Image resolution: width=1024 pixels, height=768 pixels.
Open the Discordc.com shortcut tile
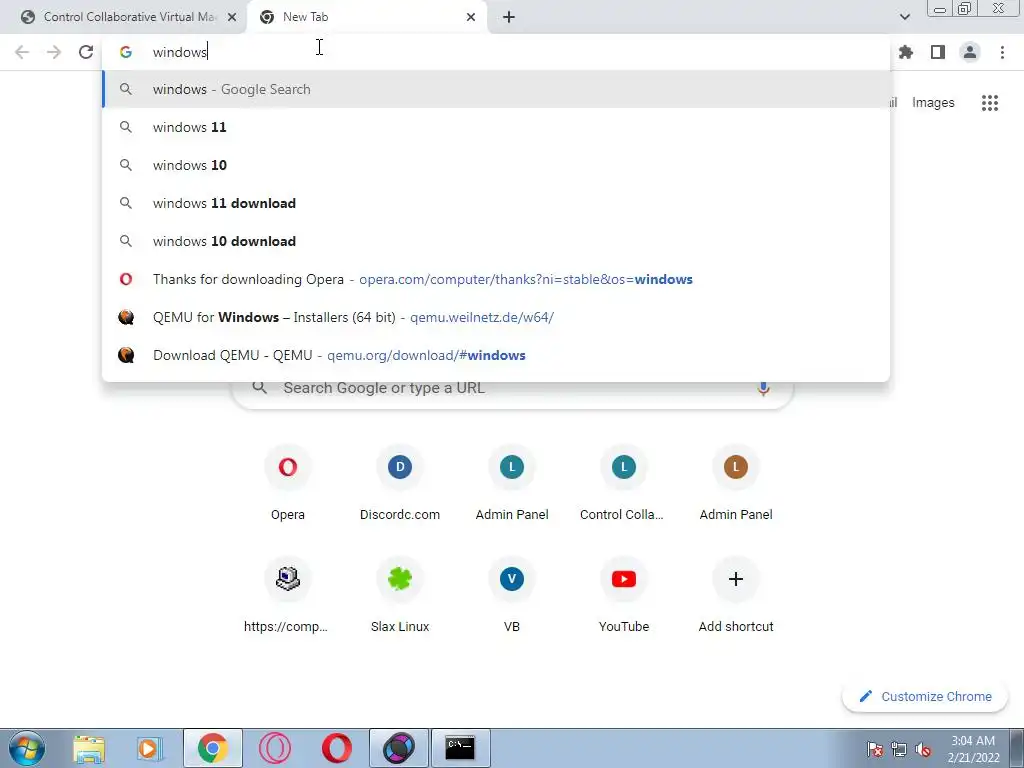point(400,483)
